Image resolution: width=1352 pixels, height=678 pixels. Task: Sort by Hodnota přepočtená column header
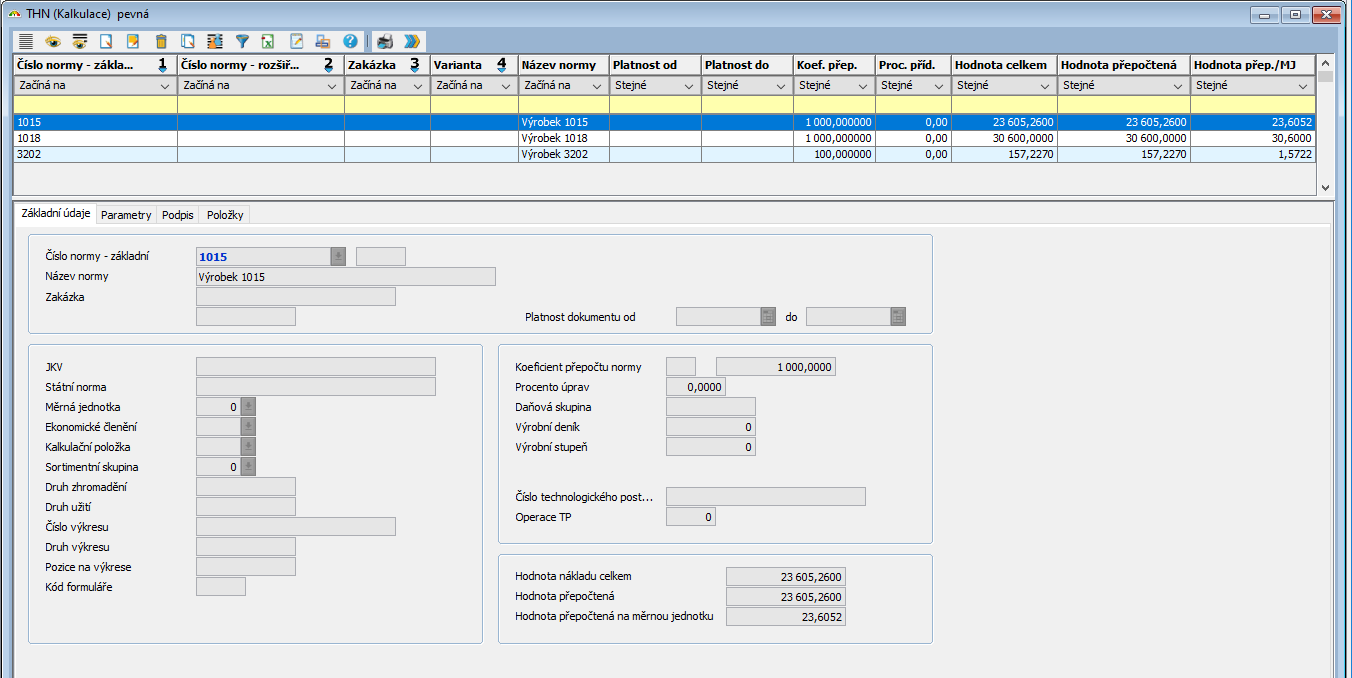1123,65
